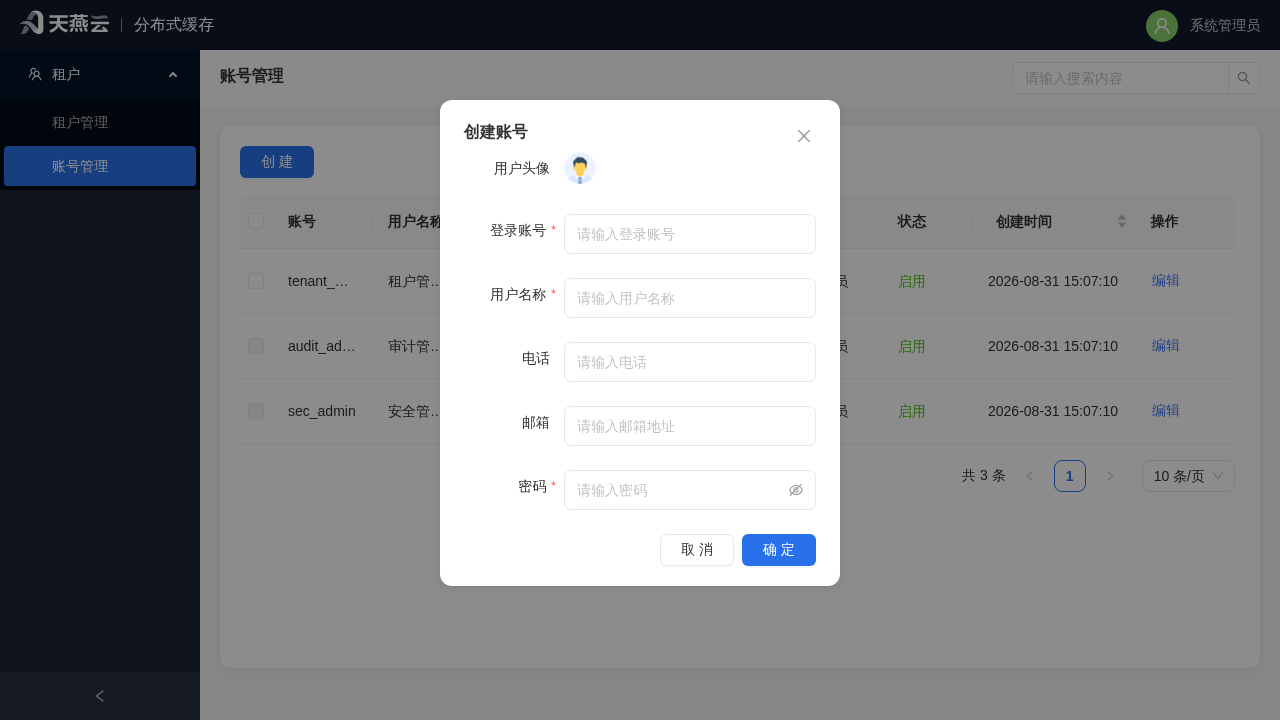Open the system administrator avatar icon
The width and height of the screenshot is (1280, 720).
click(x=1162, y=26)
